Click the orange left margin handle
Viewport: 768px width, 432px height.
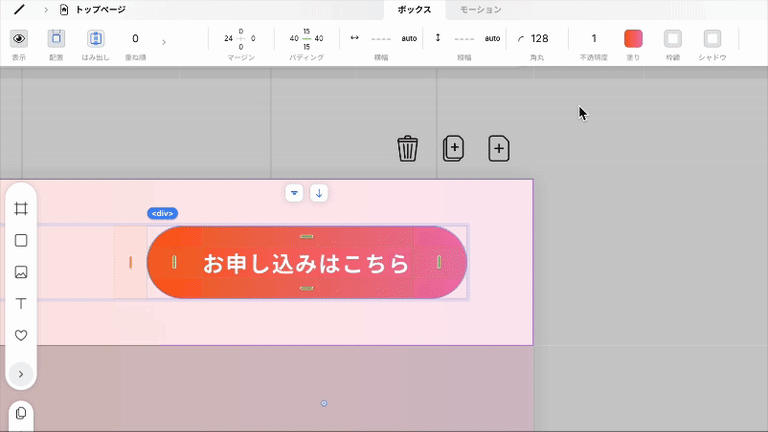[130, 263]
